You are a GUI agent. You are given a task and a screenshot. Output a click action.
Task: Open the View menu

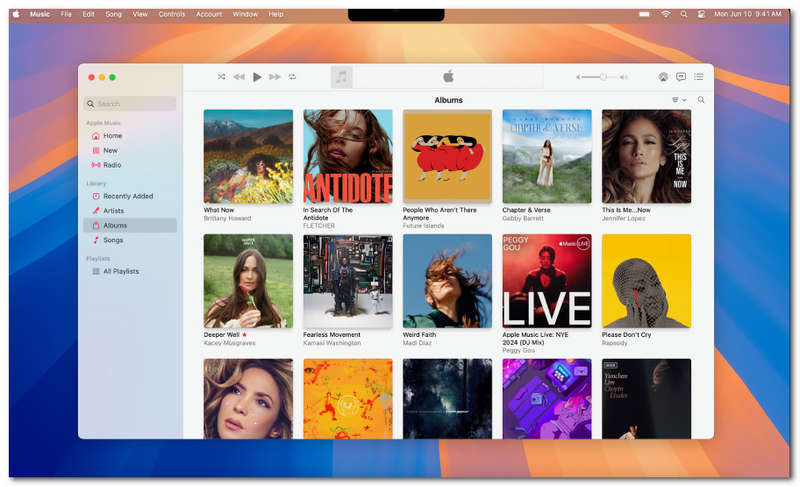140,14
